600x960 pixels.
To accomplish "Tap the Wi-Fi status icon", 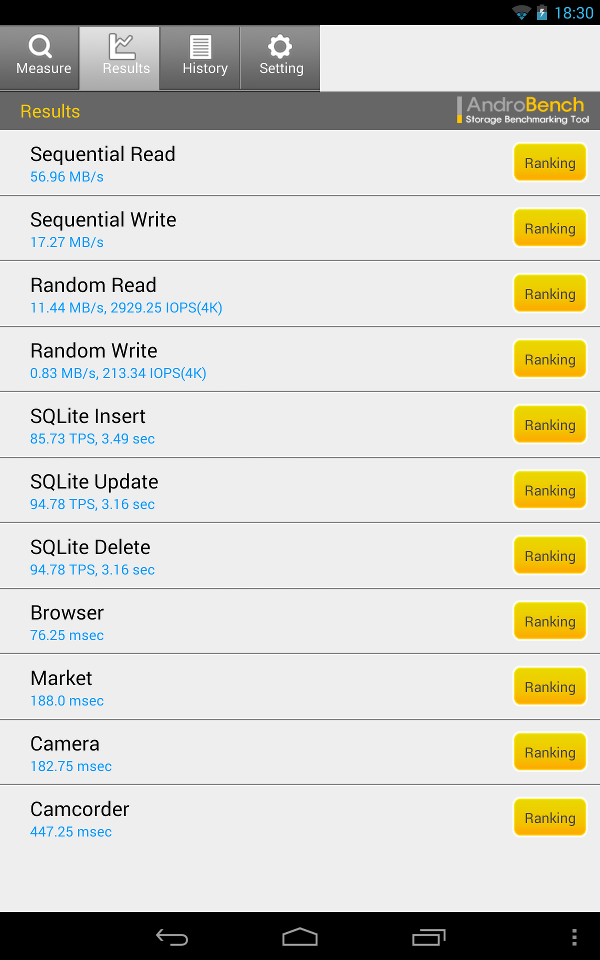I will pyautogui.click(x=521, y=13).
